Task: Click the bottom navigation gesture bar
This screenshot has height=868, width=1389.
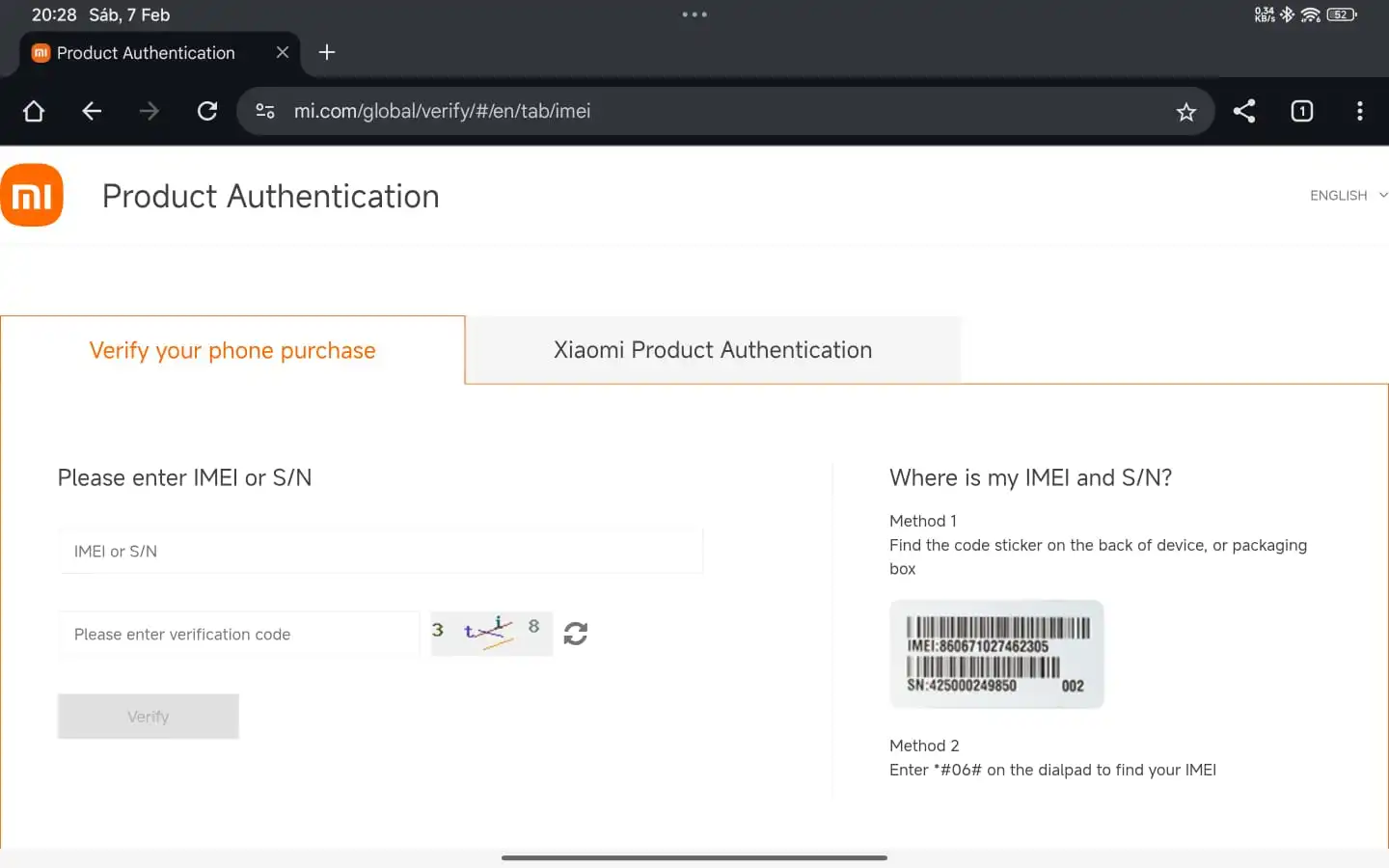Action: (694, 857)
